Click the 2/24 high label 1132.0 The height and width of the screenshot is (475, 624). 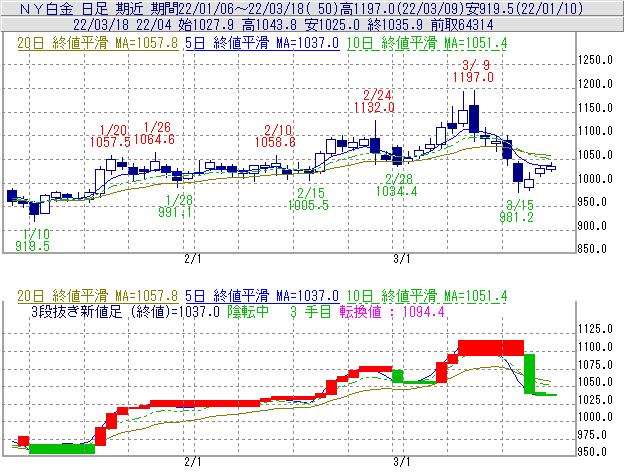coord(374,107)
